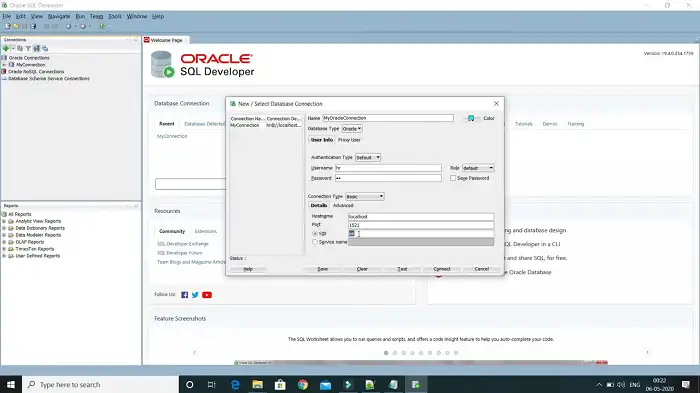Image resolution: width=700 pixels, height=393 pixels.
Task: Click the Cancel button
Action: 481,269
